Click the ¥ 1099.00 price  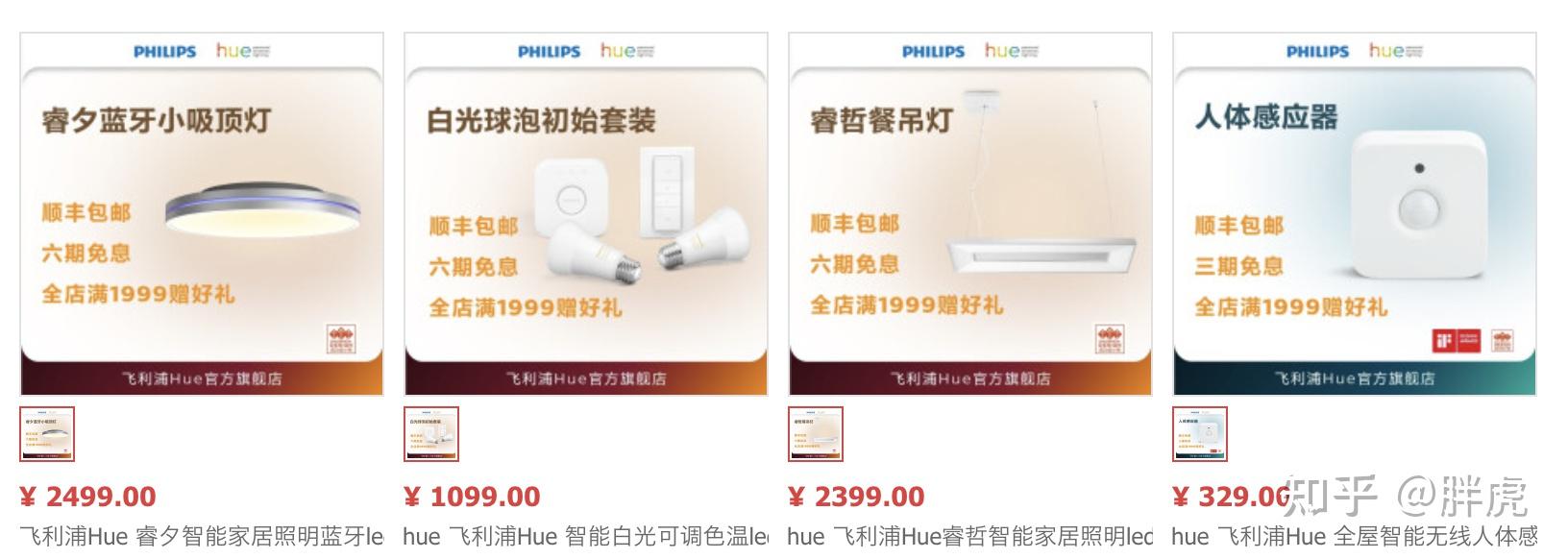(x=472, y=497)
